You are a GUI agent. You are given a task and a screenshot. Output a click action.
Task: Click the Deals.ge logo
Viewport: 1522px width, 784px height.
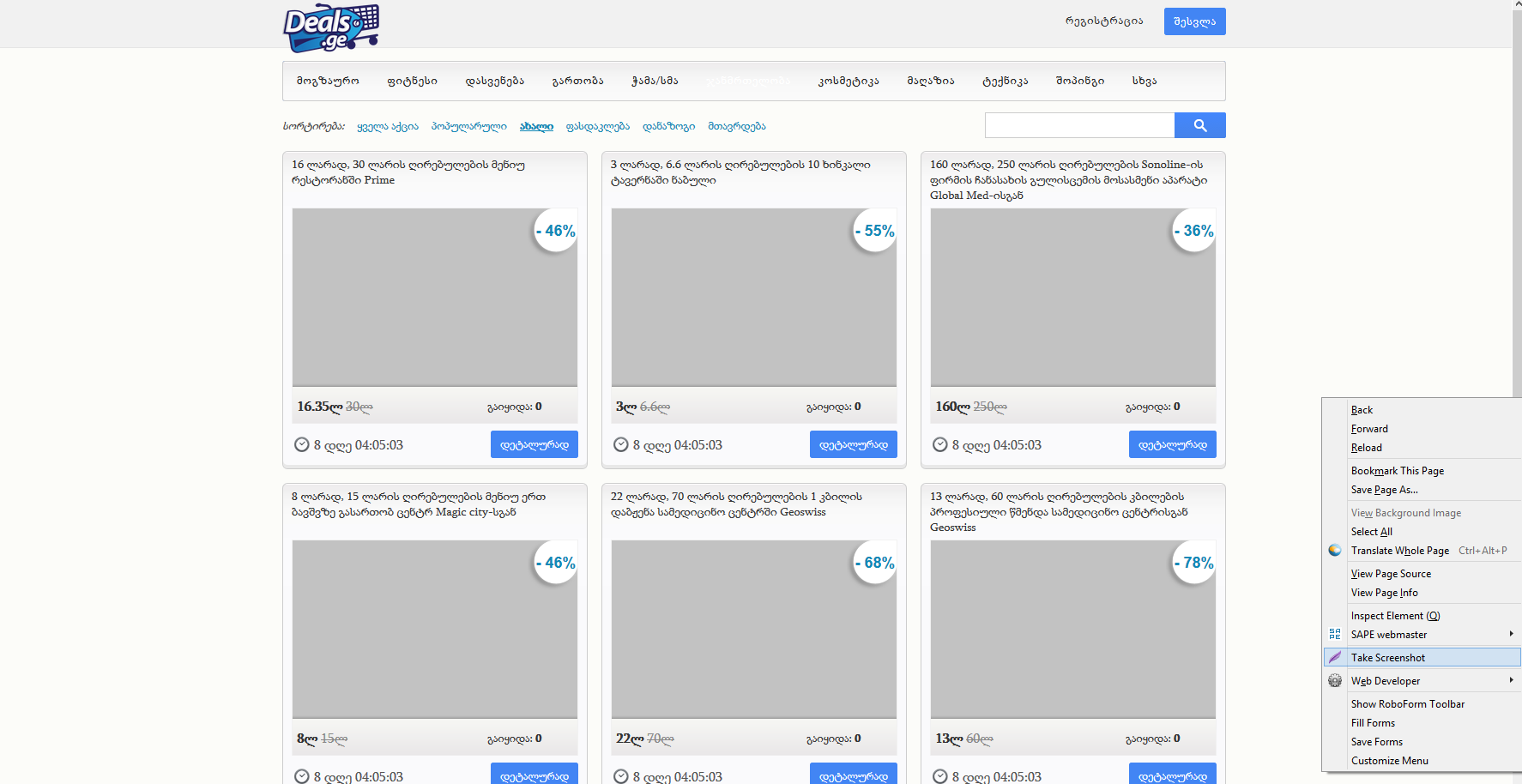331,27
